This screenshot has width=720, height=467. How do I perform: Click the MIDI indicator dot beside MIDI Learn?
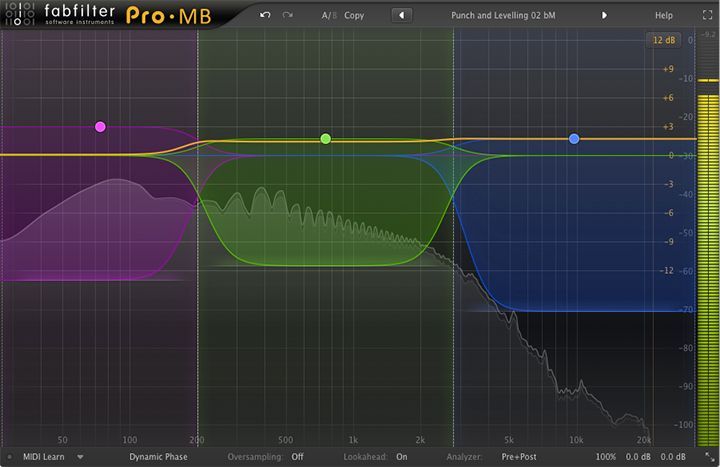coord(10,457)
